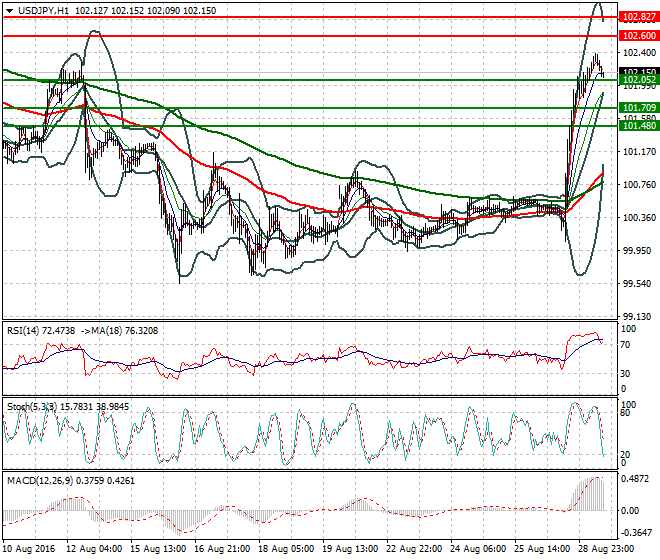Click the 100.360 price scale value
The width and height of the screenshot is (660, 560).
pyautogui.click(x=639, y=217)
